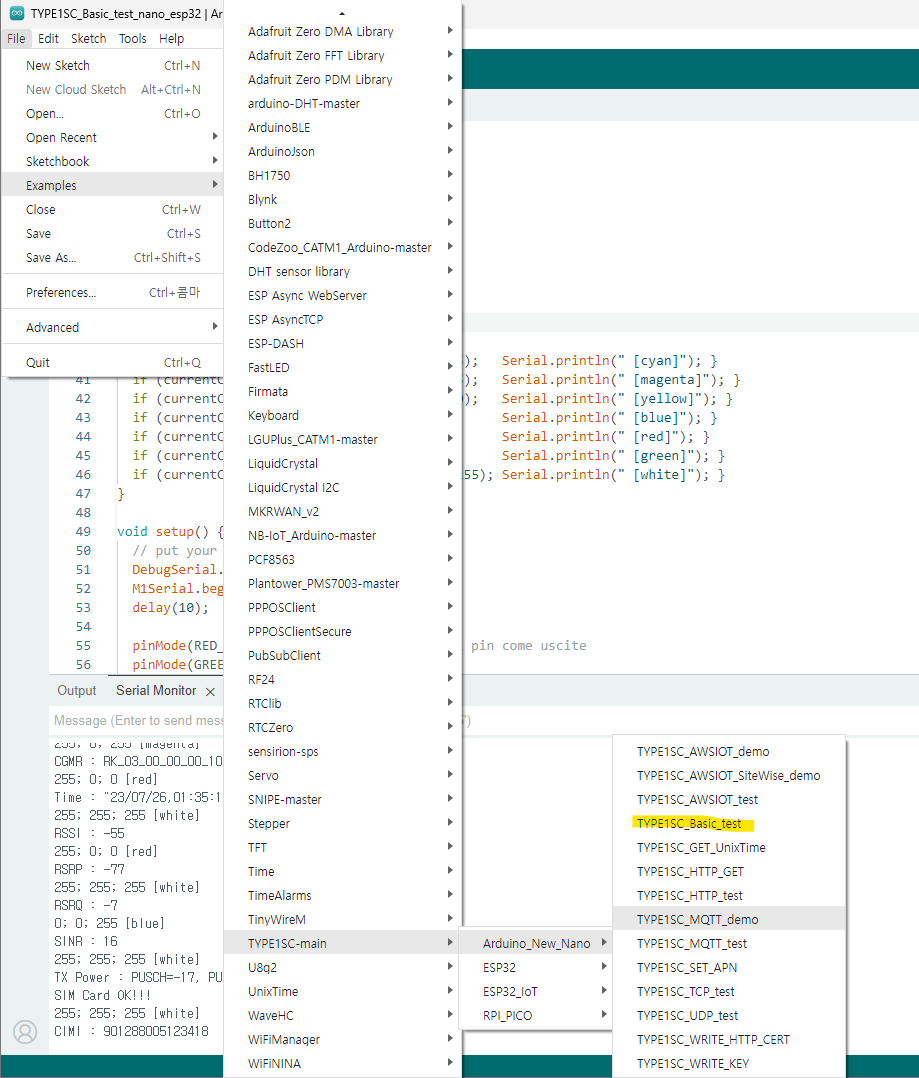Expand the Sketchbook submenu
The image size is (919, 1078).
(113, 162)
